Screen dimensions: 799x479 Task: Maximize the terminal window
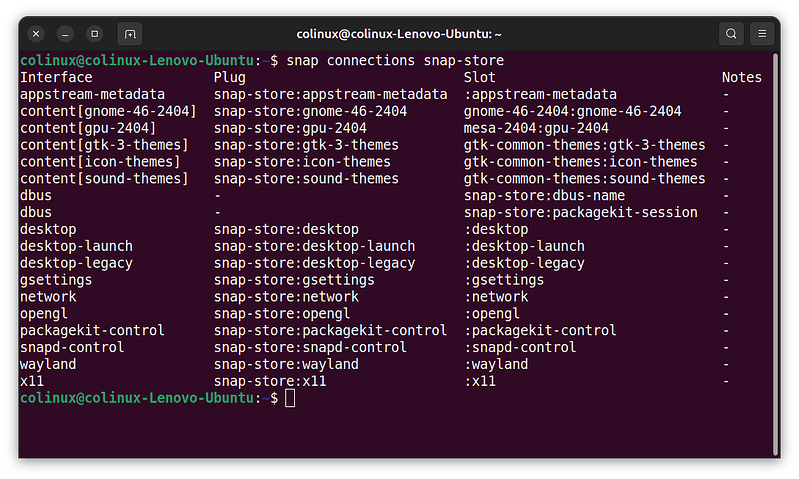pos(94,34)
